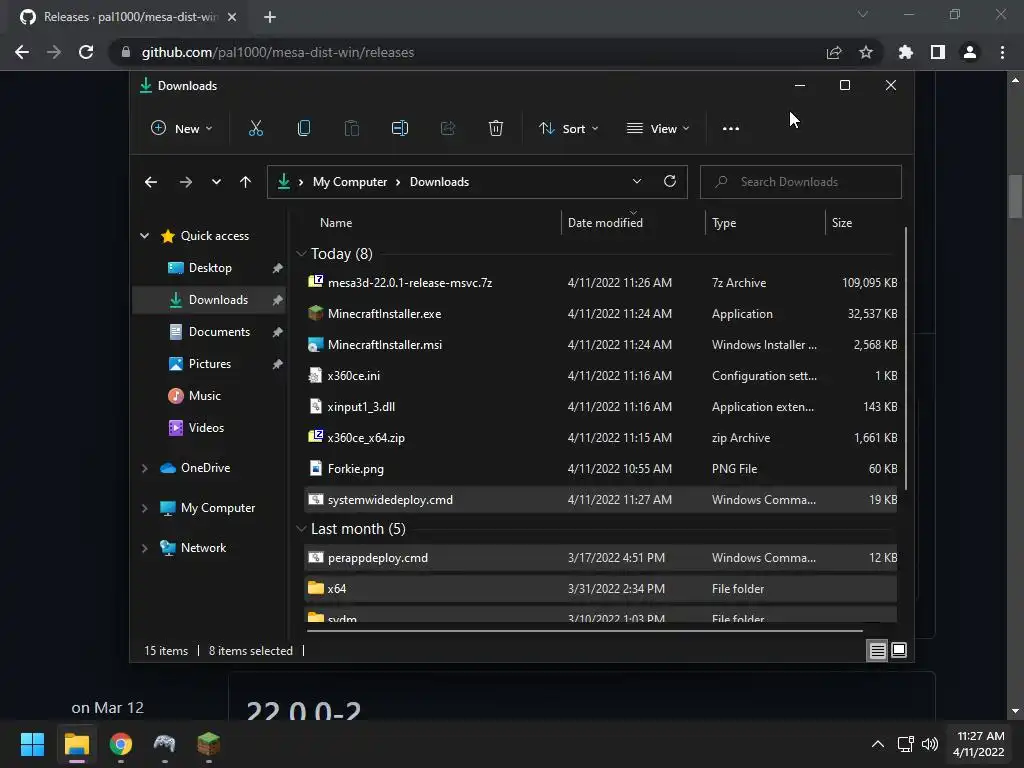Open Chrome side panel icon
Screen dimensions: 1024x768
pyautogui.click(x=938, y=52)
